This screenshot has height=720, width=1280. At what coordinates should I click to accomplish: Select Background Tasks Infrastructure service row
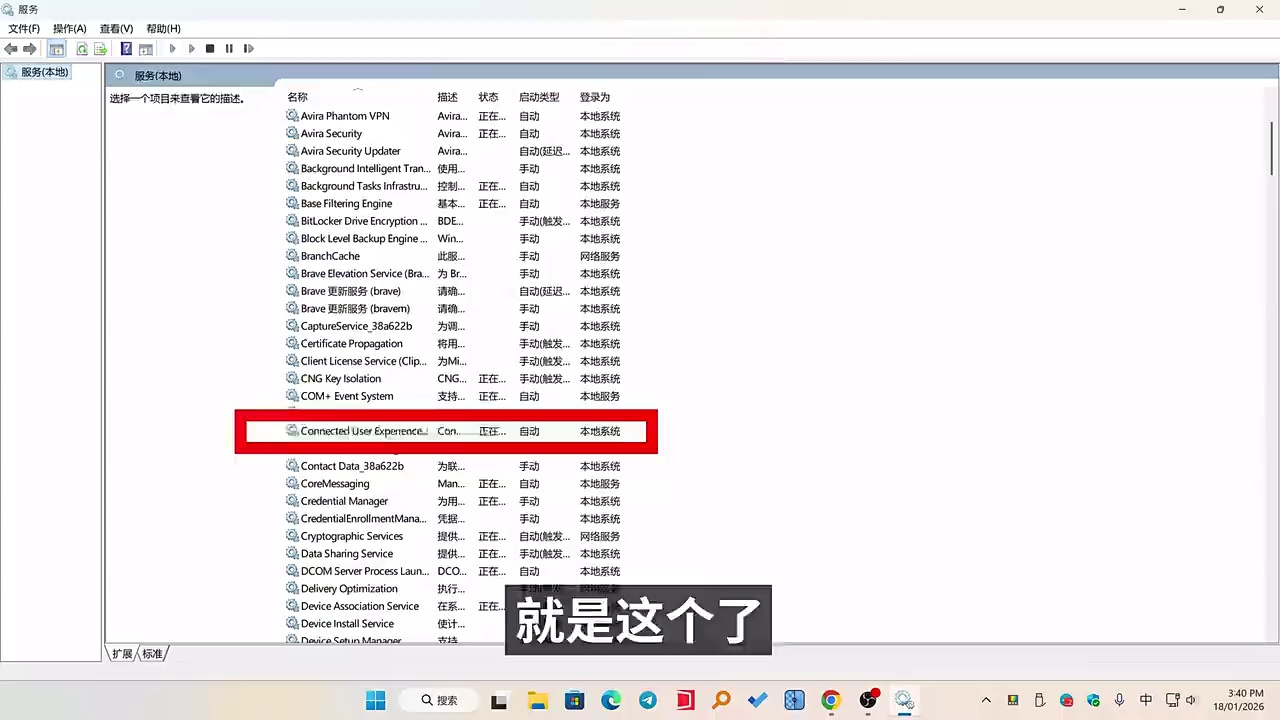[453, 186]
